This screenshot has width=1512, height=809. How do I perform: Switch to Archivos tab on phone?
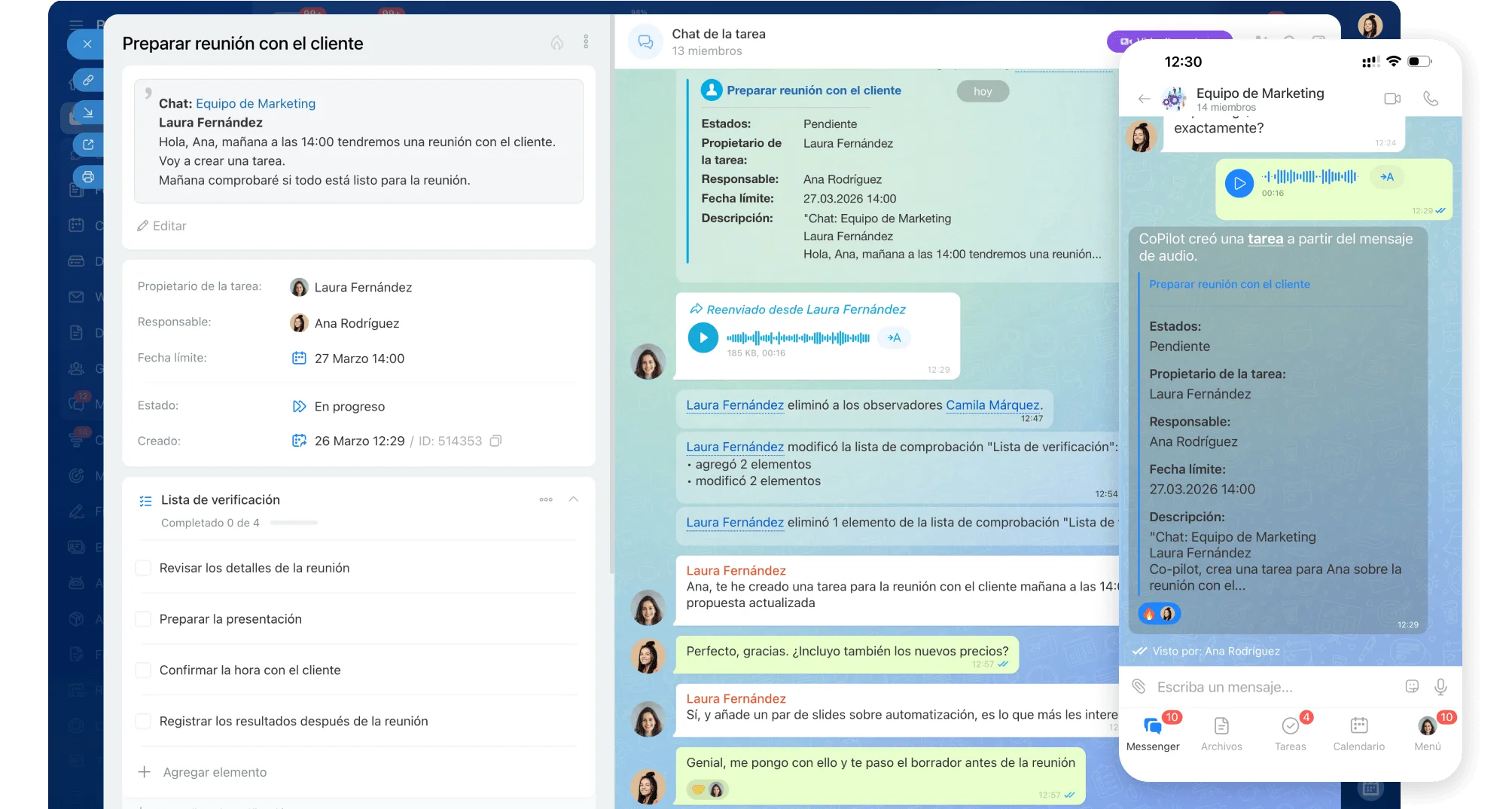point(1221,734)
